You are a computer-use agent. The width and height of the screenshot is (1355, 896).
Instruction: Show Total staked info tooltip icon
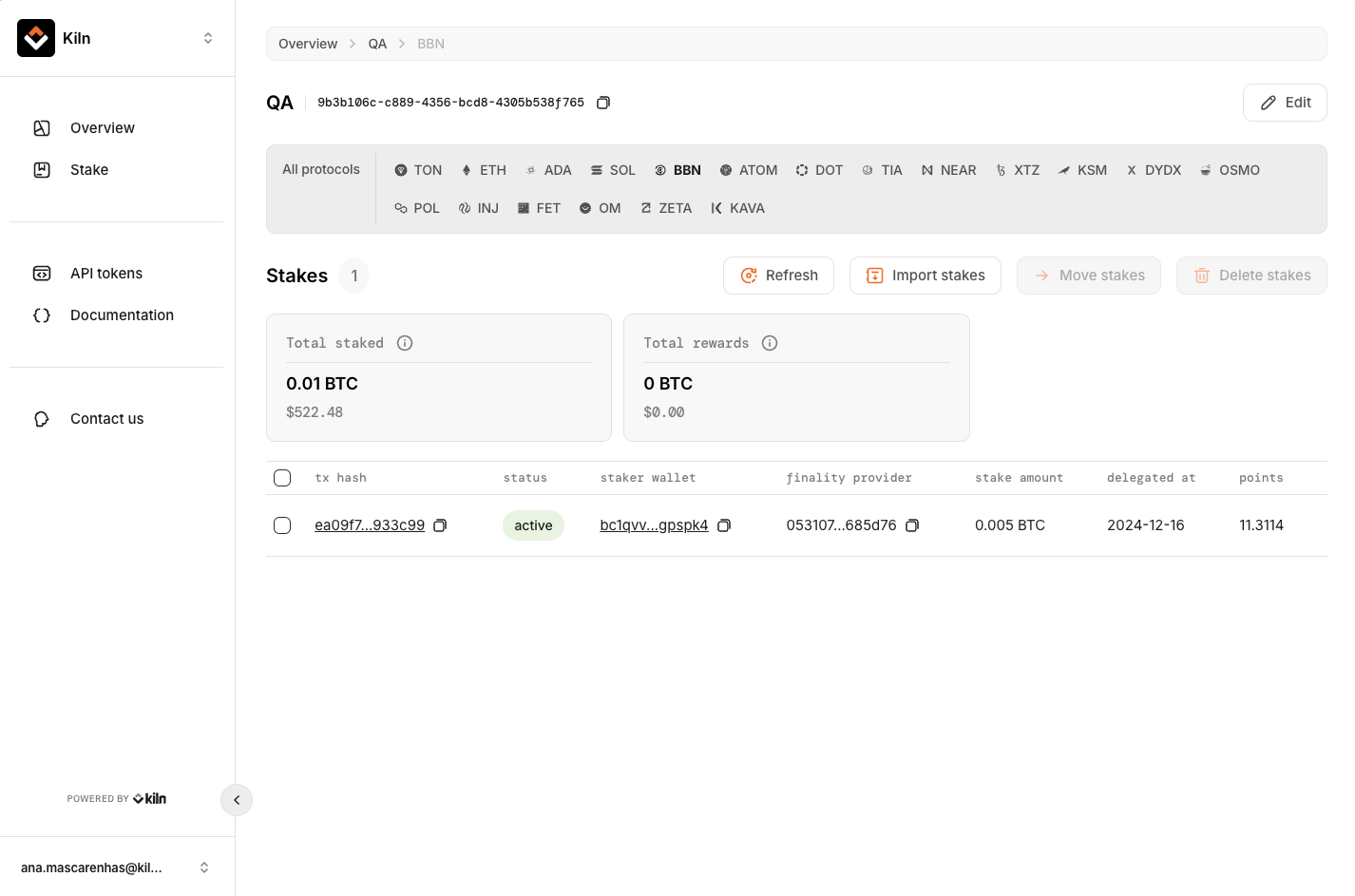pos(405,343)
